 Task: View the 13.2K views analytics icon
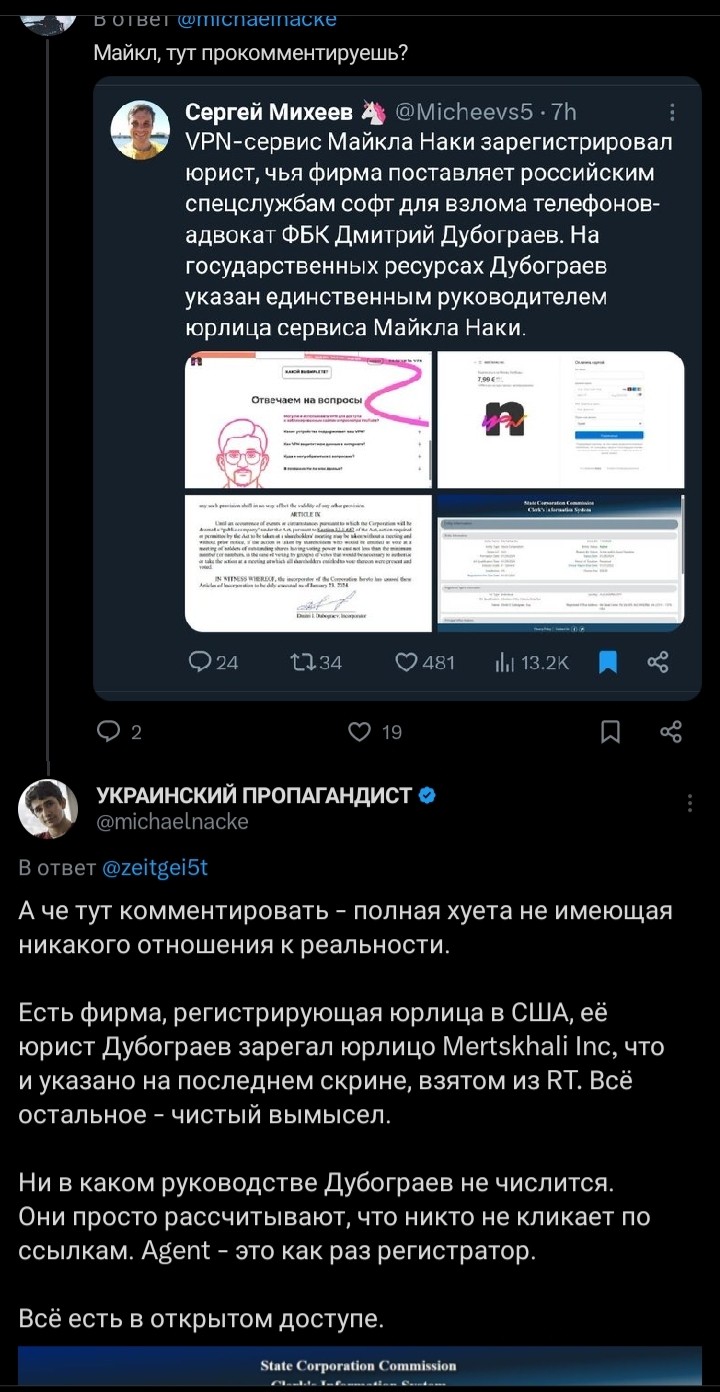(532, 662)
